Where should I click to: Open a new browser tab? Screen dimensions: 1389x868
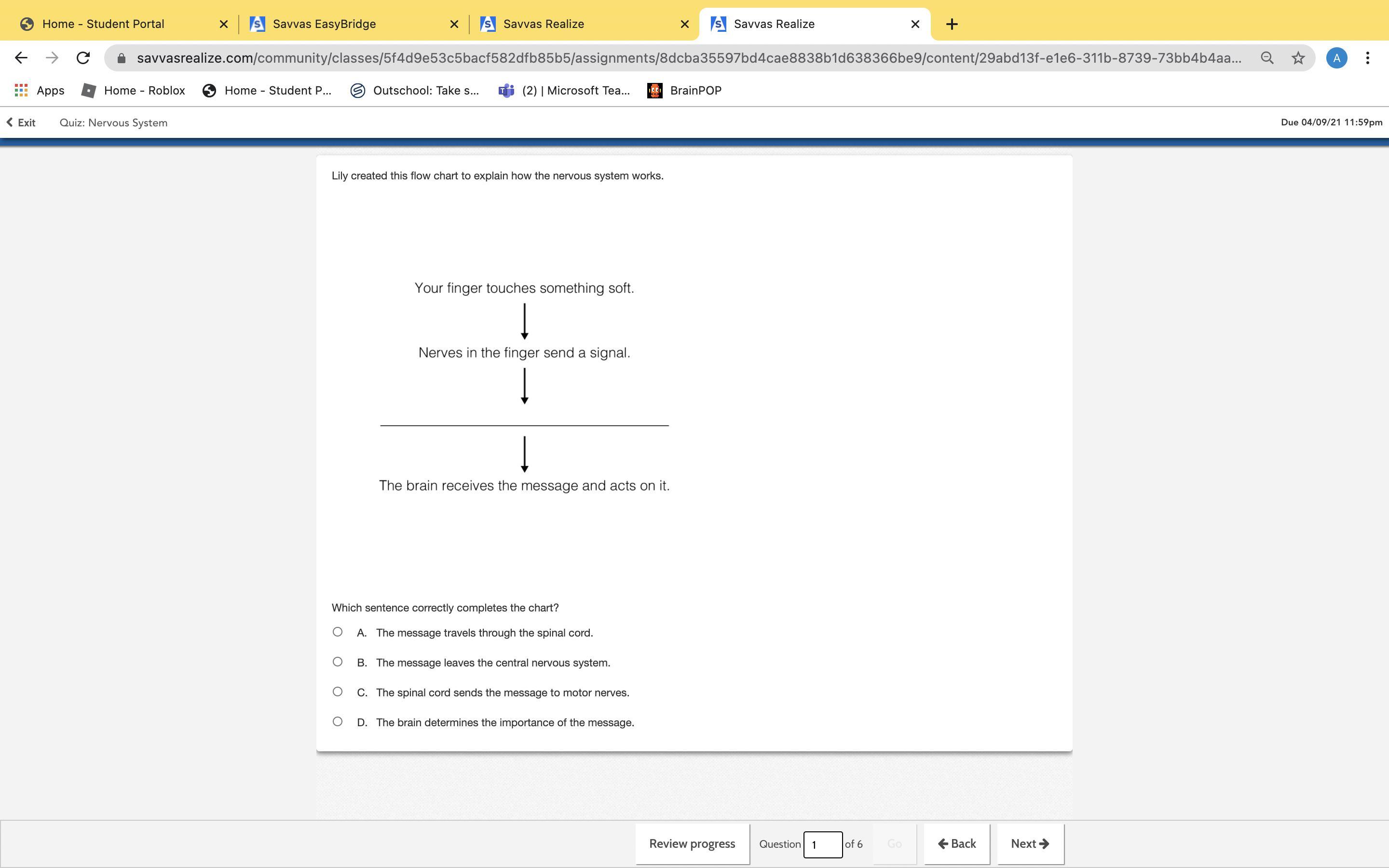click(x=952, y=24)
